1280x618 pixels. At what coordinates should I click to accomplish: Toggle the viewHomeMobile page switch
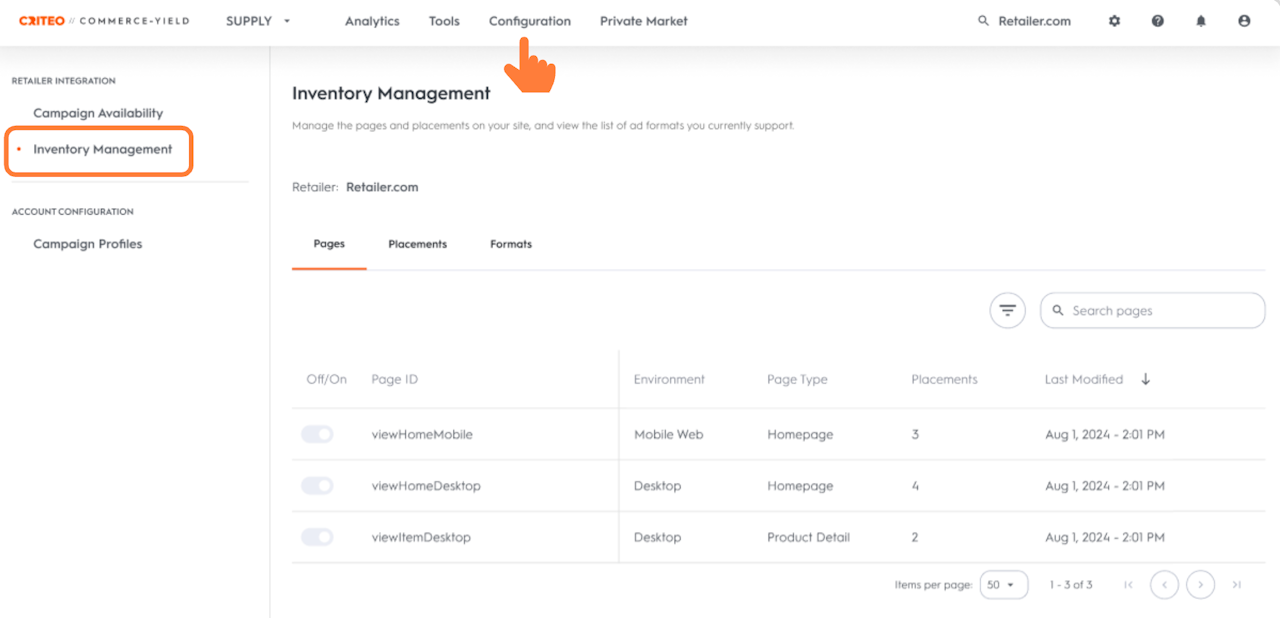point(317,434)
